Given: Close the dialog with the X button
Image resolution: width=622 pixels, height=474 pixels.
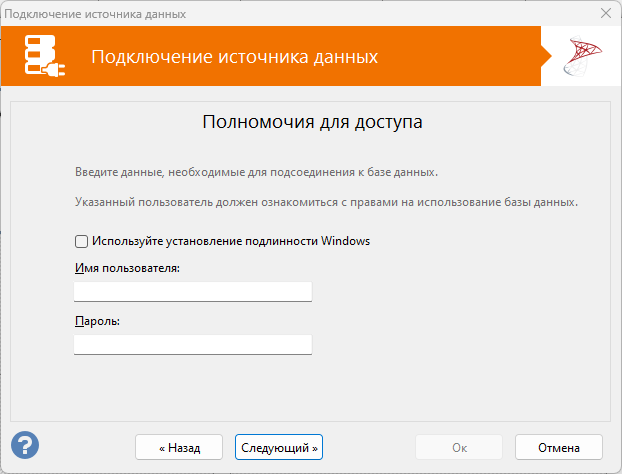Looking at the screenshot, I should [604, 13].
